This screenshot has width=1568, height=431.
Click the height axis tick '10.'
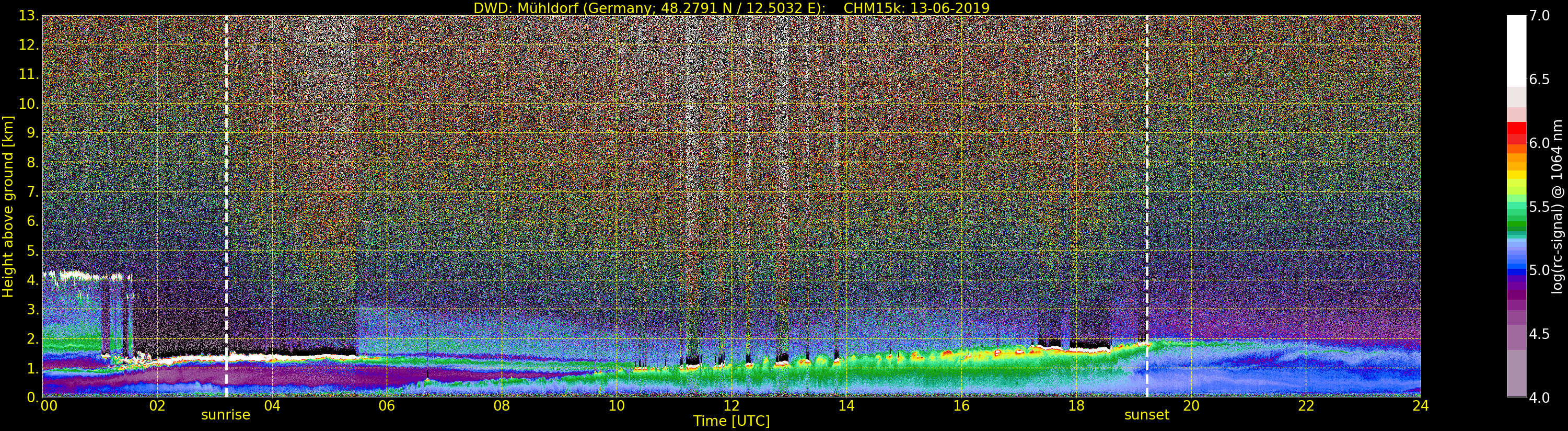point(29,104)
